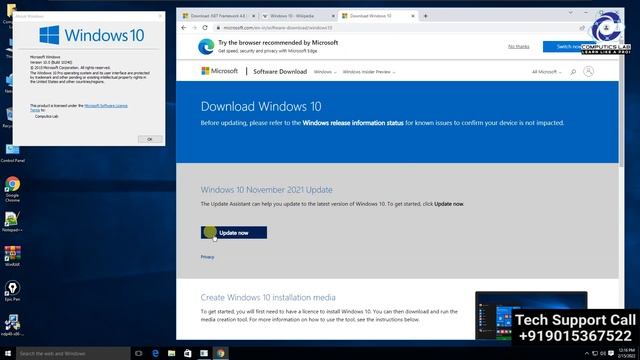Click 'Windows 10 November 2021 Update' heading
640x360 pixels.
click(x=266, y=190)
